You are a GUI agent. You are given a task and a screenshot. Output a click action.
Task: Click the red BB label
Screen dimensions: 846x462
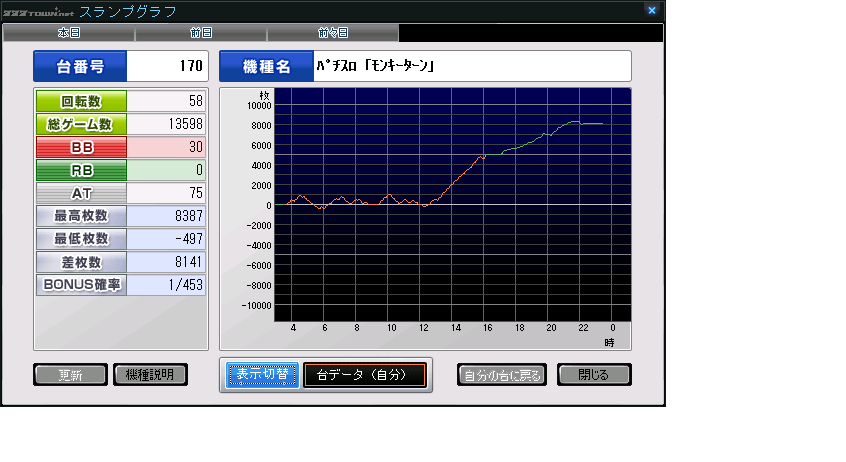(81, 147)
